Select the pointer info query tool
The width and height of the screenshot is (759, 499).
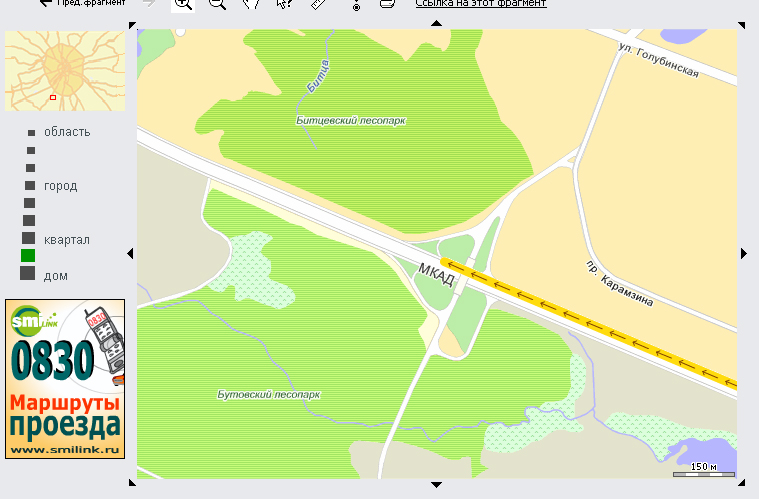[284, 4]
